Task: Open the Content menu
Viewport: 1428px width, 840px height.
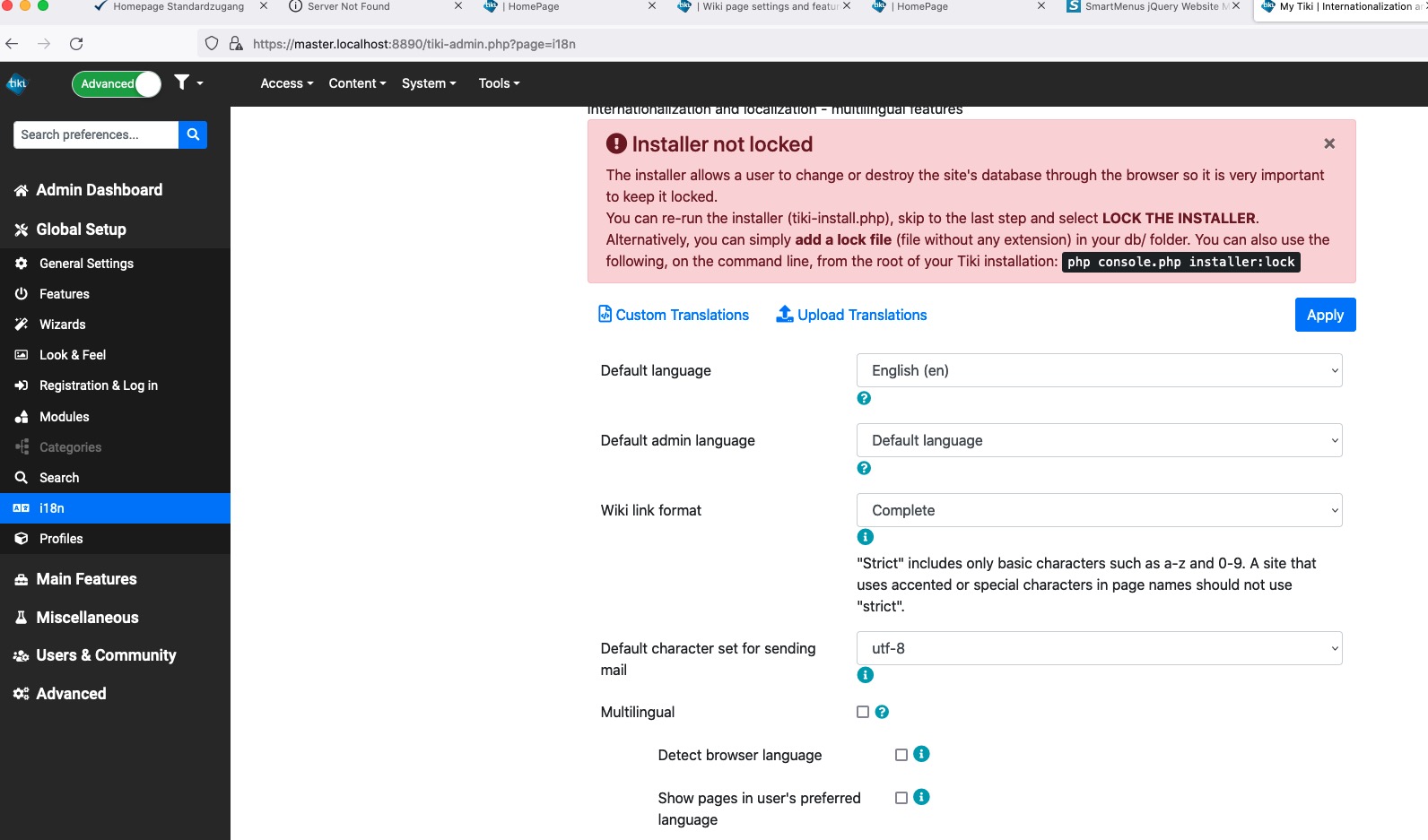Action: 357,83
